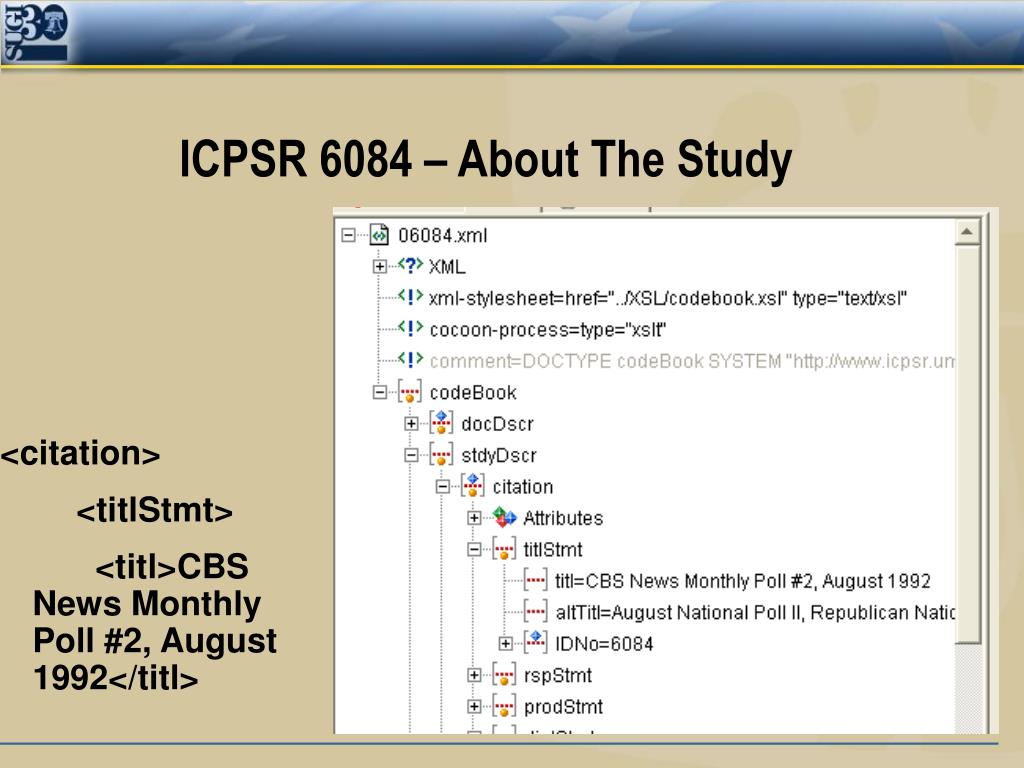Select the XML declaration label
The width and height of the screenshot is (1024, 768).
(x=447, y=266)
